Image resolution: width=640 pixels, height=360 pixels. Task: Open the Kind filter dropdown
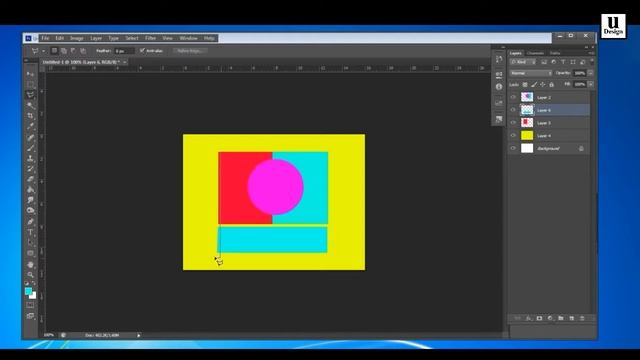coord(523,62)
